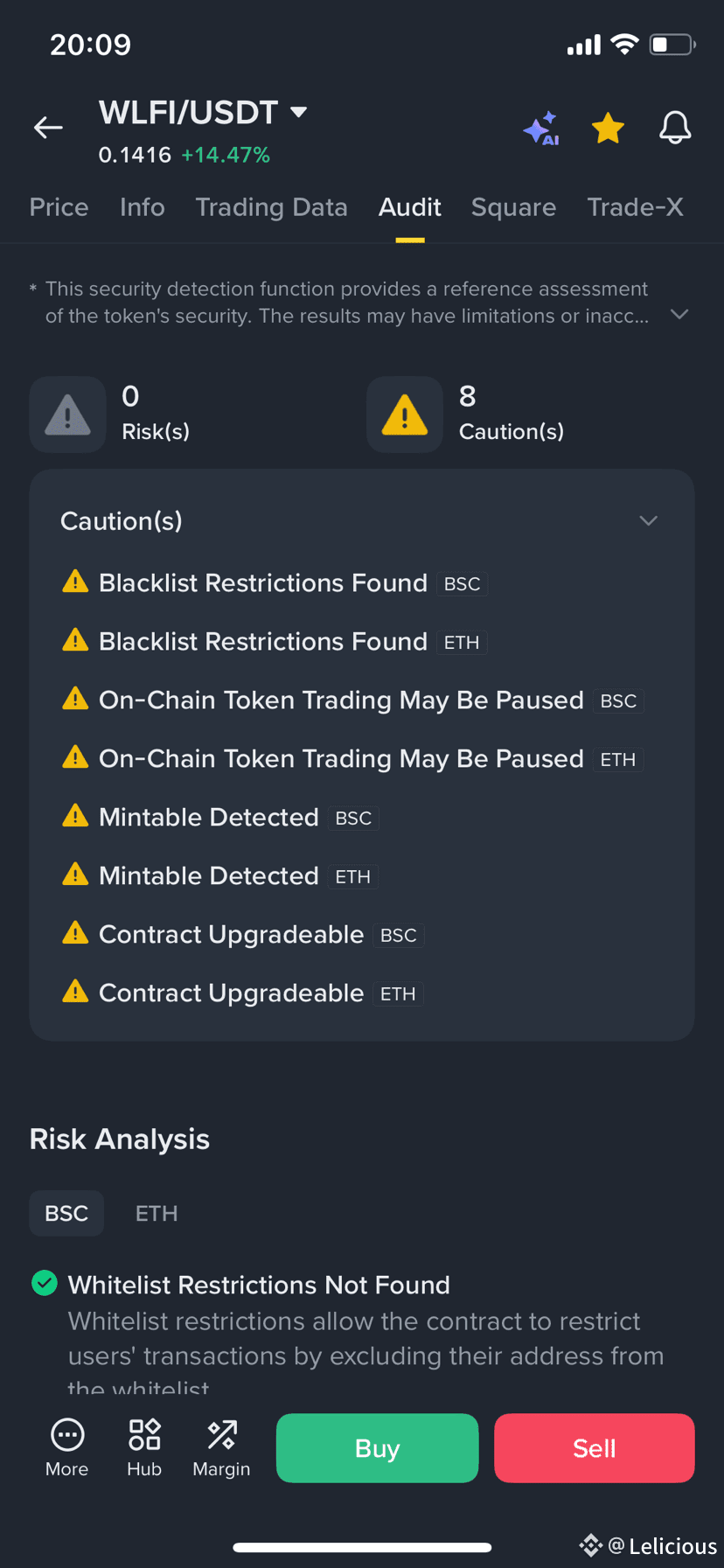
Task: Tap the yellow Caution(s) warning icon
Action: click(x=405, y=415)
